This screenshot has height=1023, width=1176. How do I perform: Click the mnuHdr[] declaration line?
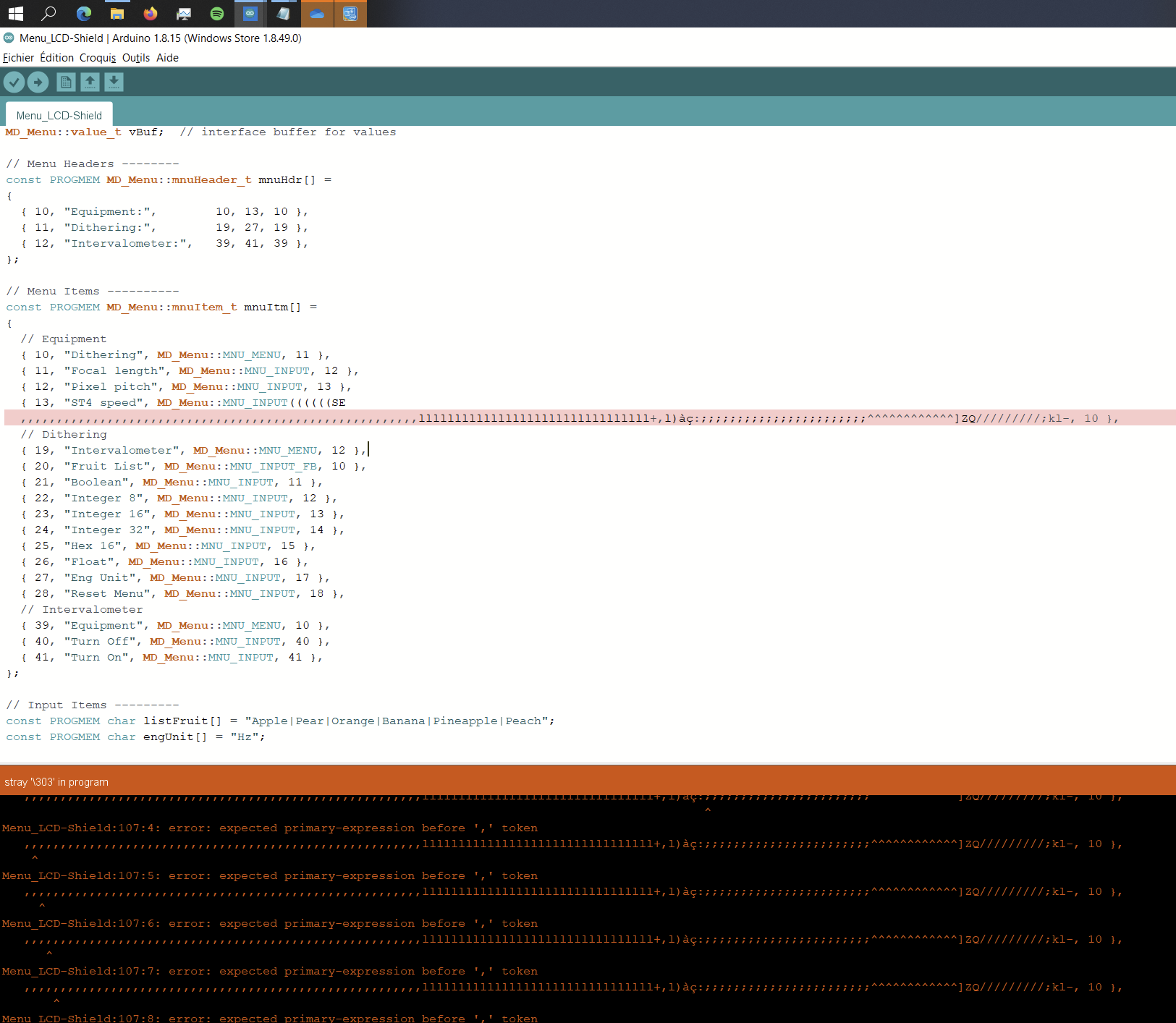click(169, 180)
